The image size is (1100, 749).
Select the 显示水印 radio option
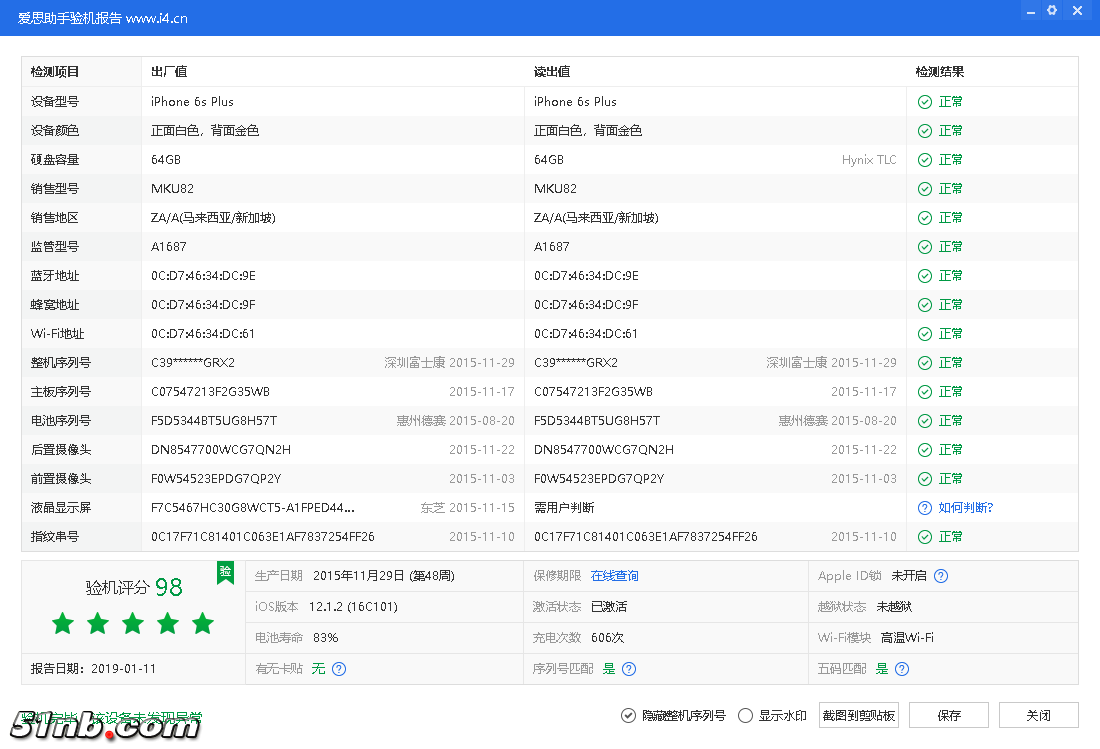click(x=746, y=715)
